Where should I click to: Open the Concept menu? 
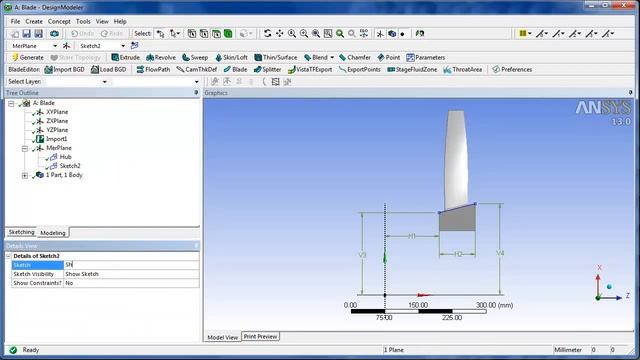(x=59, y=21)
